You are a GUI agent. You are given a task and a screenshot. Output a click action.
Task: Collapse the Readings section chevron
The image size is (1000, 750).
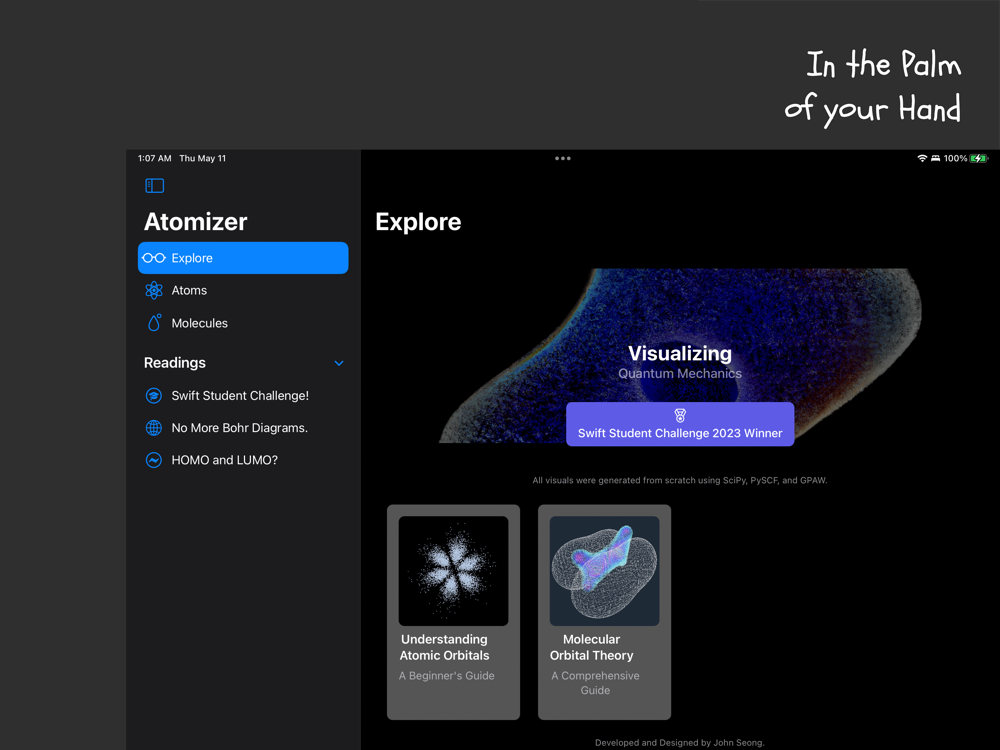pyautogui.click(x=339, y=363)
